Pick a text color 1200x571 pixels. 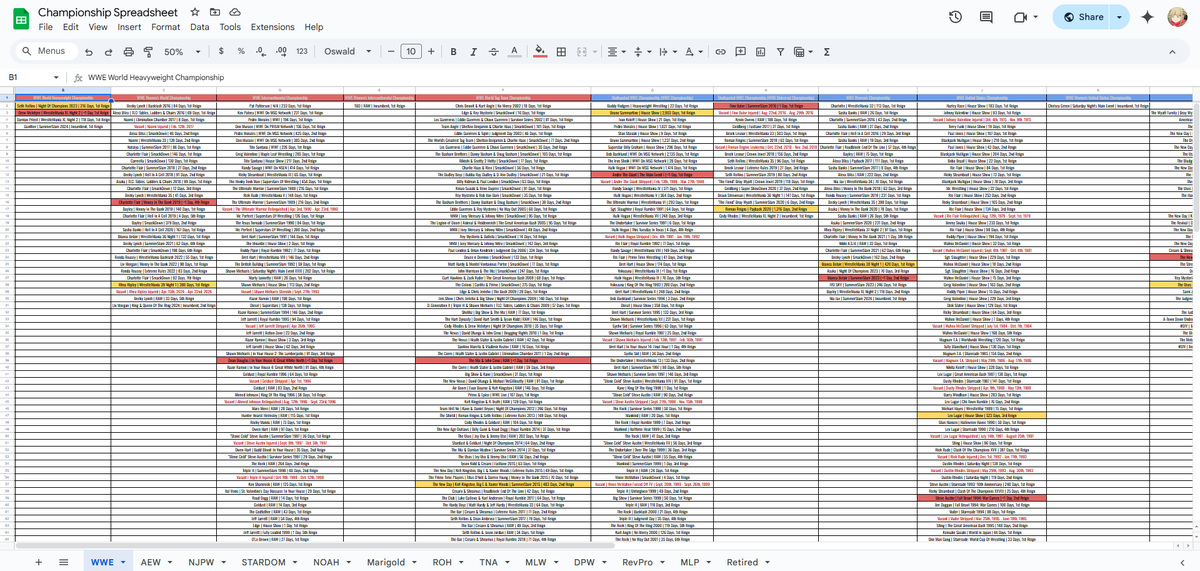pos(514,52)
